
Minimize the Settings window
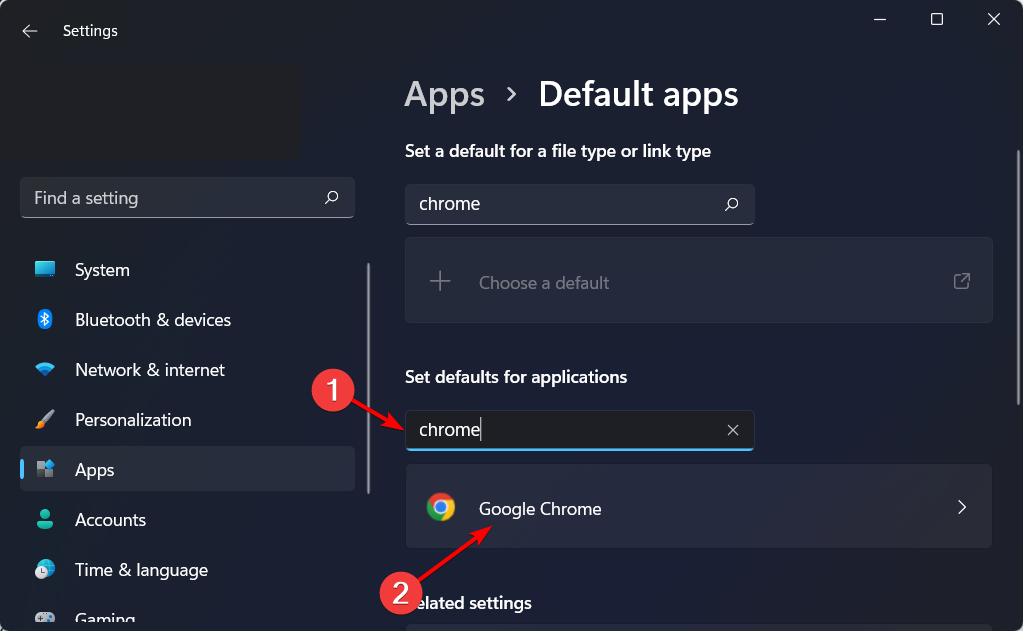point(880,20)
